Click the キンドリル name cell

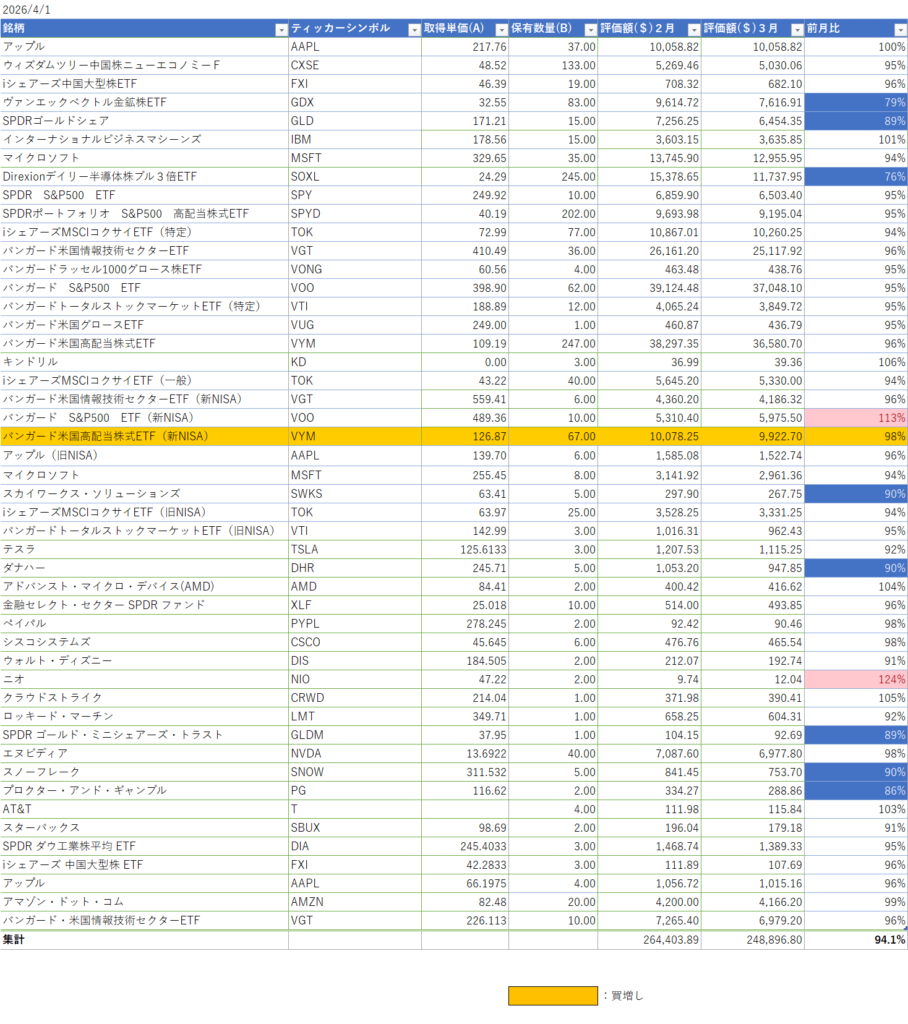(x=30, y=362)
